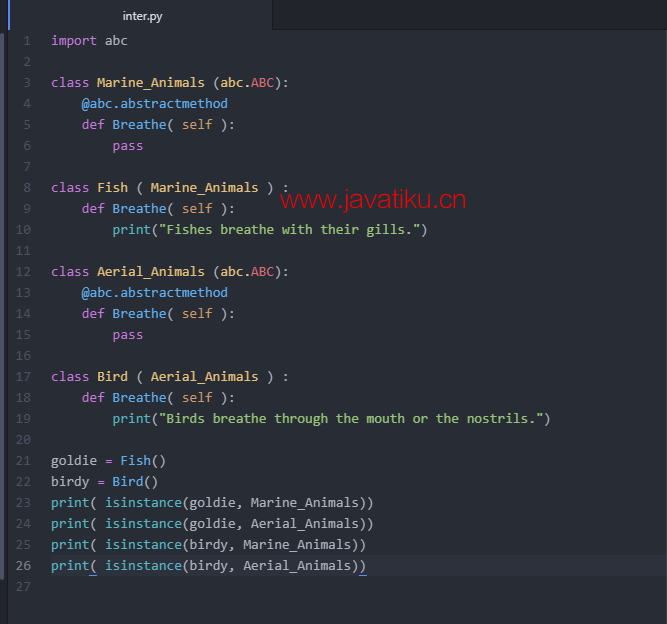Click 'pass' on line 6
The width and height of the screenshot is (667, 624).
coord(128,146)
